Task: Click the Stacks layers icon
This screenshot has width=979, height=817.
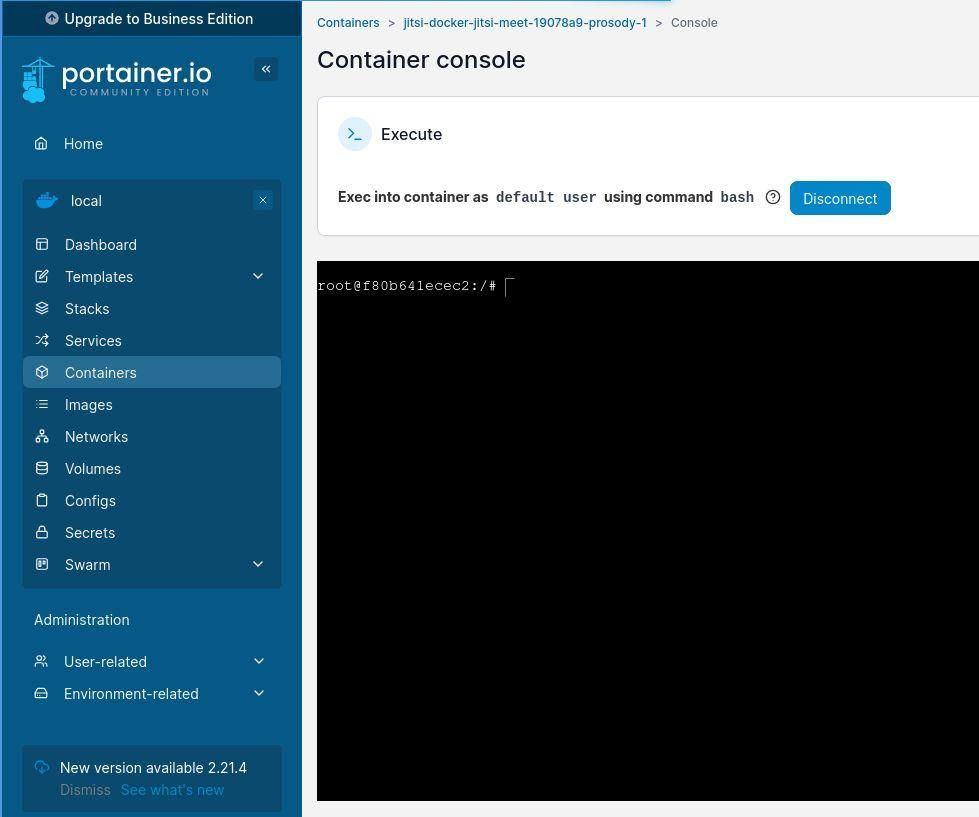Action: click(x=42, y=309)
